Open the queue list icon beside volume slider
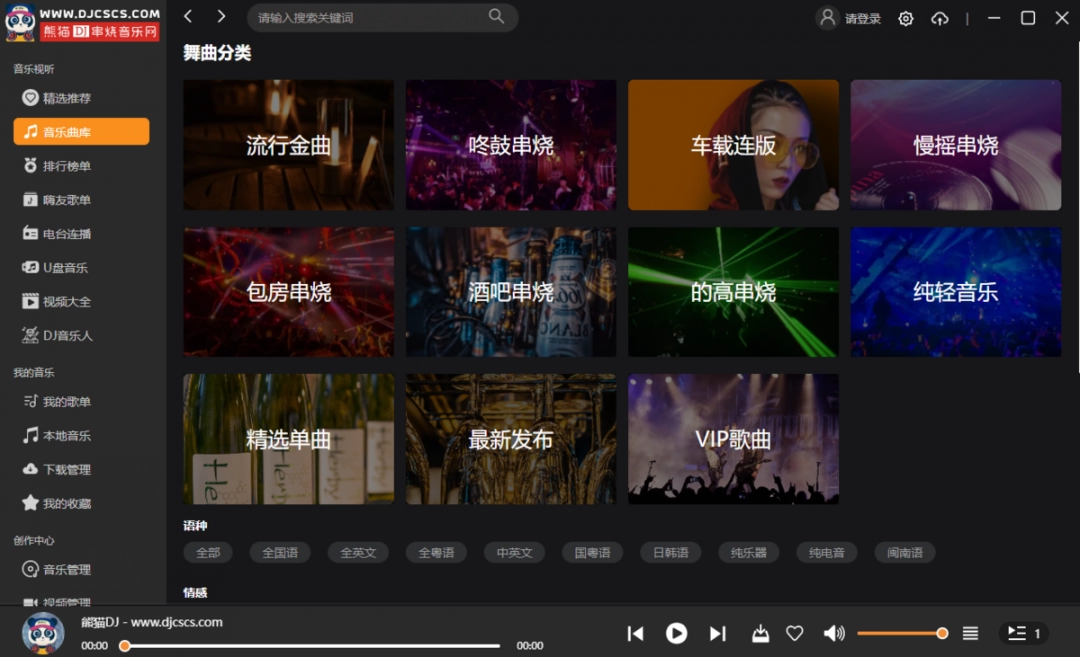1080x657 pixels. pyautogui.click(x=970, y=633)
